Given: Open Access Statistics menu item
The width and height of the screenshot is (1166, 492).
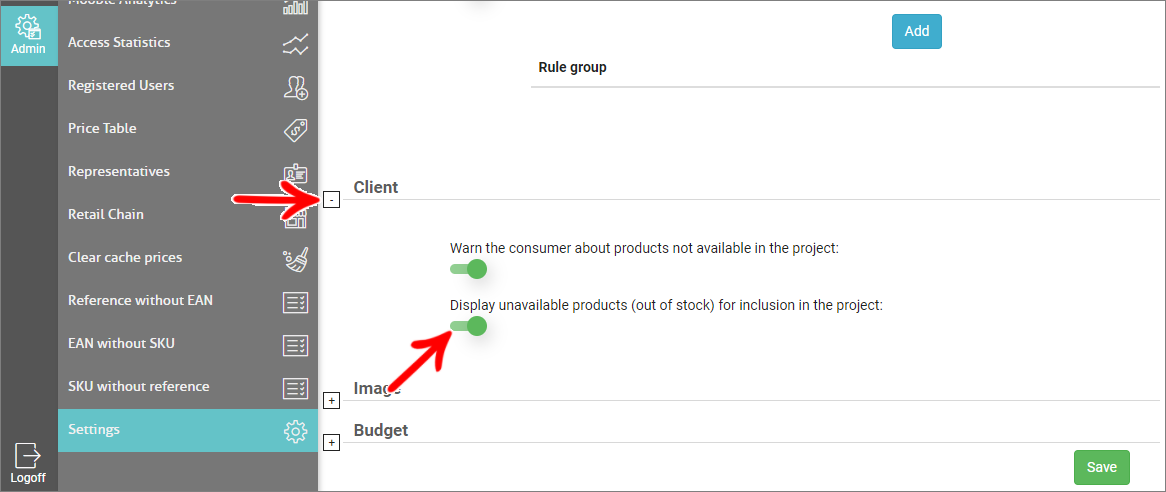Looking at the screenshot, I should (x=188, y=42).
